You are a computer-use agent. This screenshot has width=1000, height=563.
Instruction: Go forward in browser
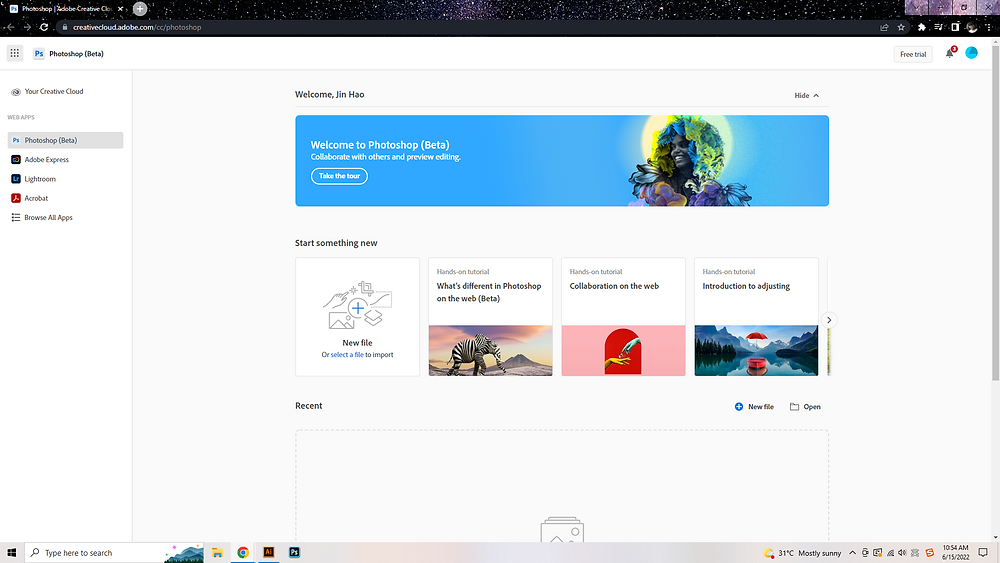click(x=27, y=27)
